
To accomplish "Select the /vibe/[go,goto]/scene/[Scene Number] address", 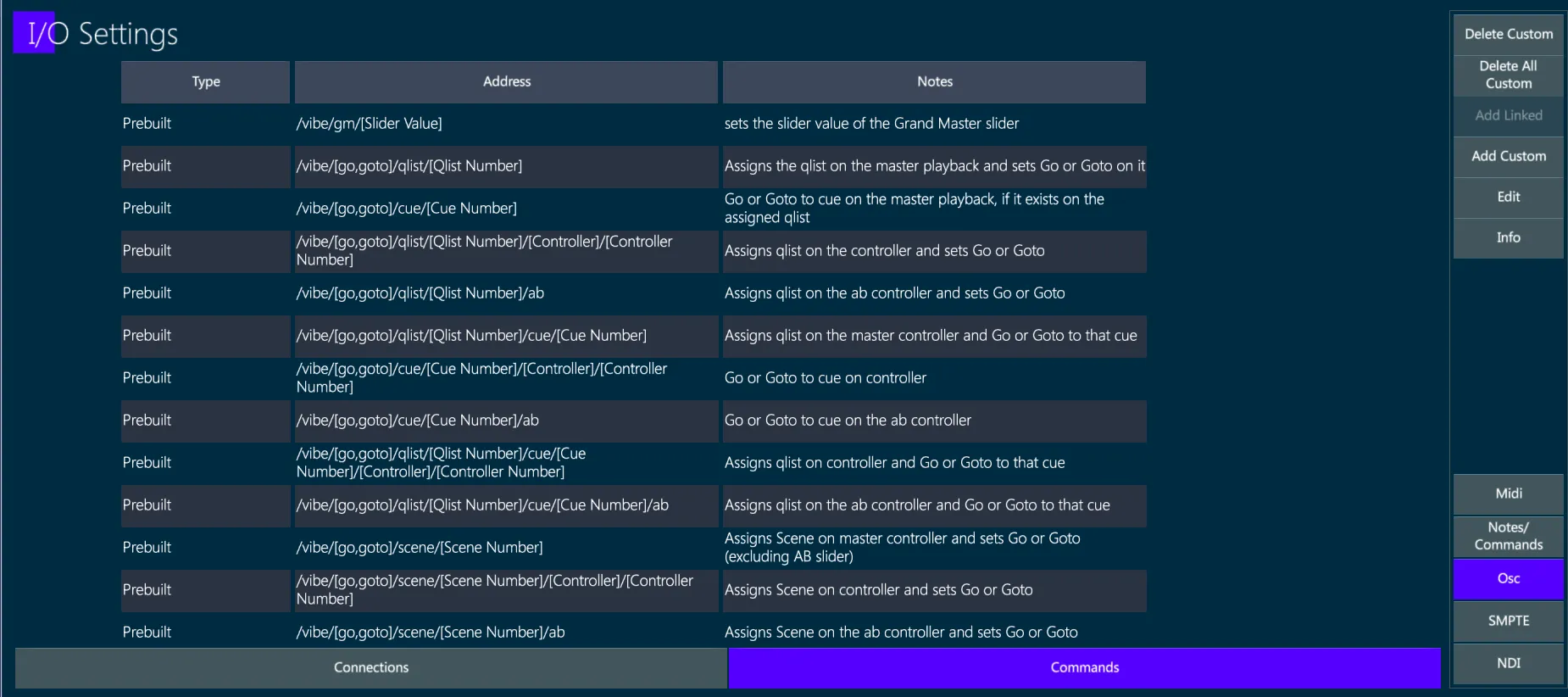I will 420,548.
